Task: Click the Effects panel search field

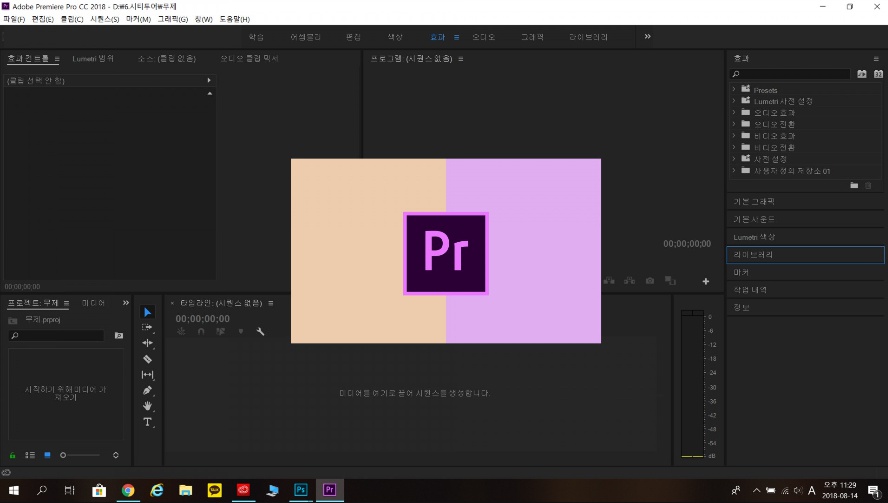Action: (791, 74)
